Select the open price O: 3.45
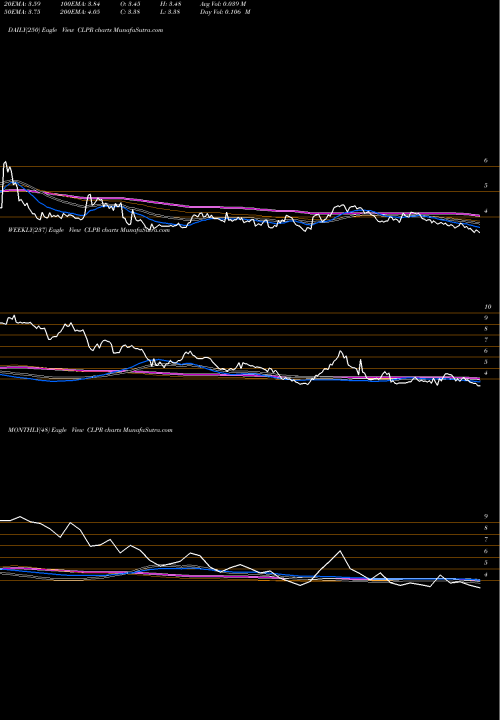 pos(130,4)
